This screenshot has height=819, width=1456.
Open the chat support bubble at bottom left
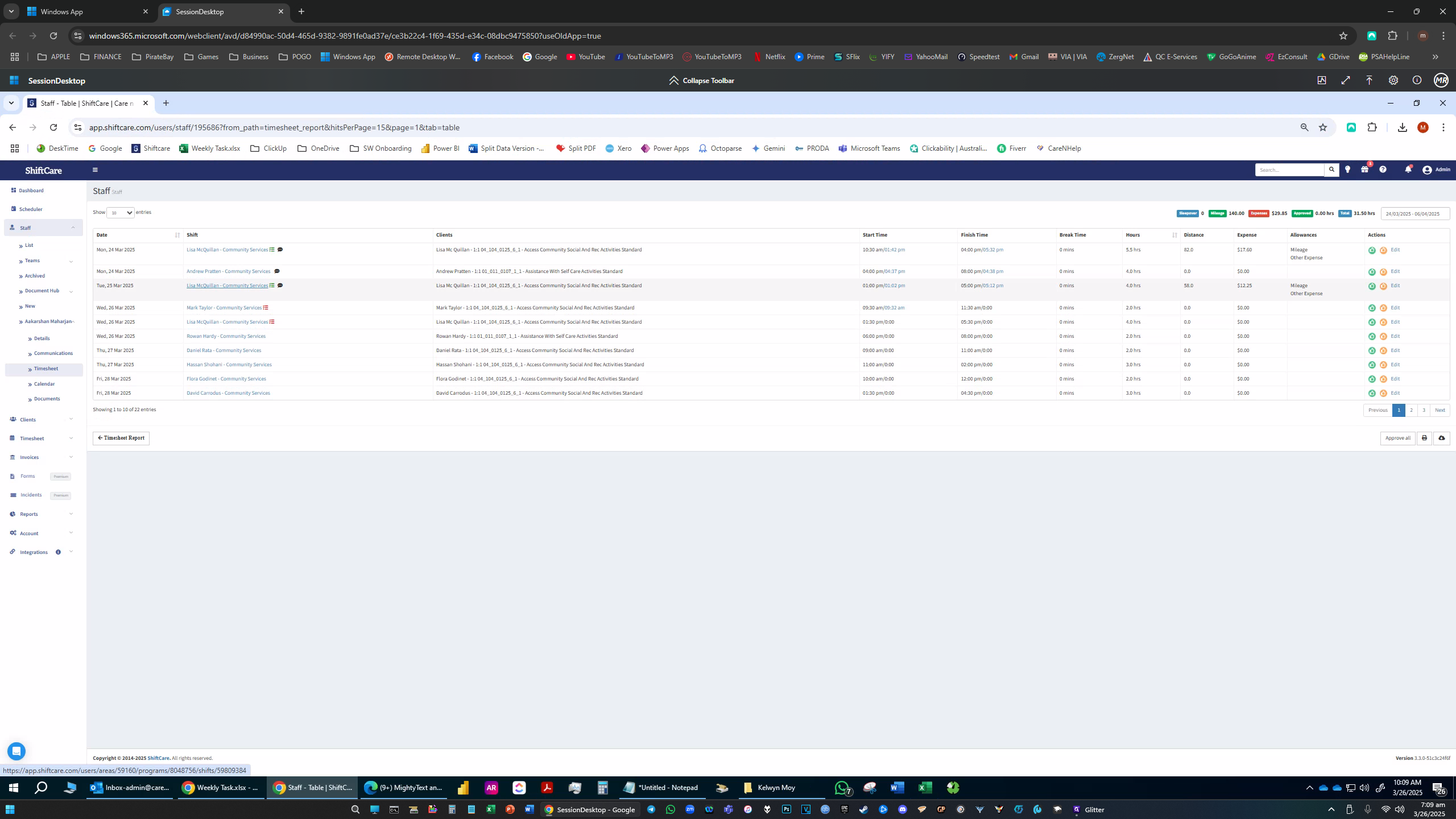click(x=16, y=751)
